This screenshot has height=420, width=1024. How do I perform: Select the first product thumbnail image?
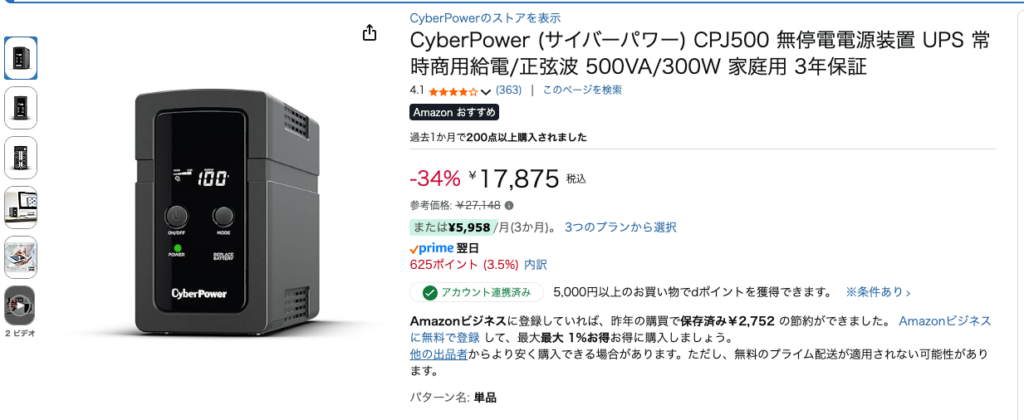[x=20, y=58]
